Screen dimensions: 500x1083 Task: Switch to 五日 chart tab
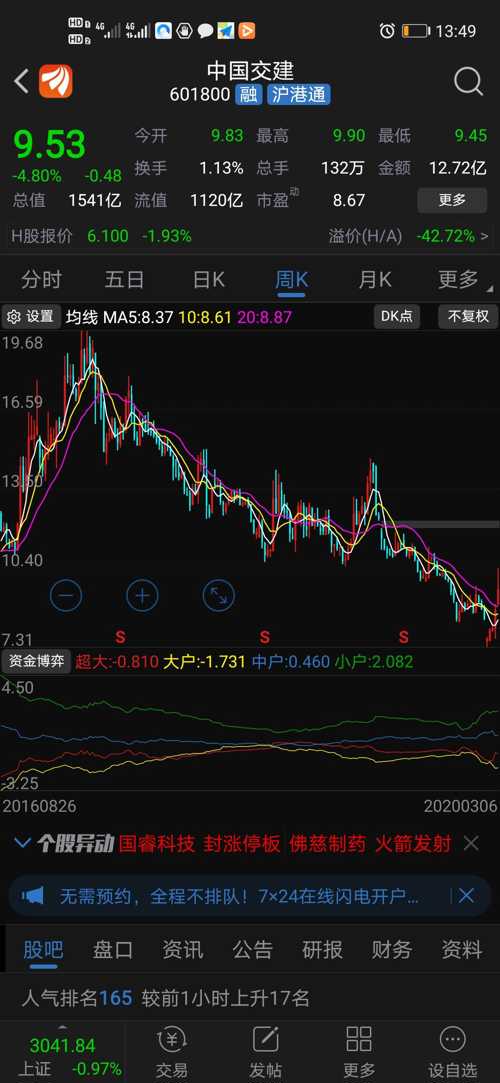tap(124, 279)
